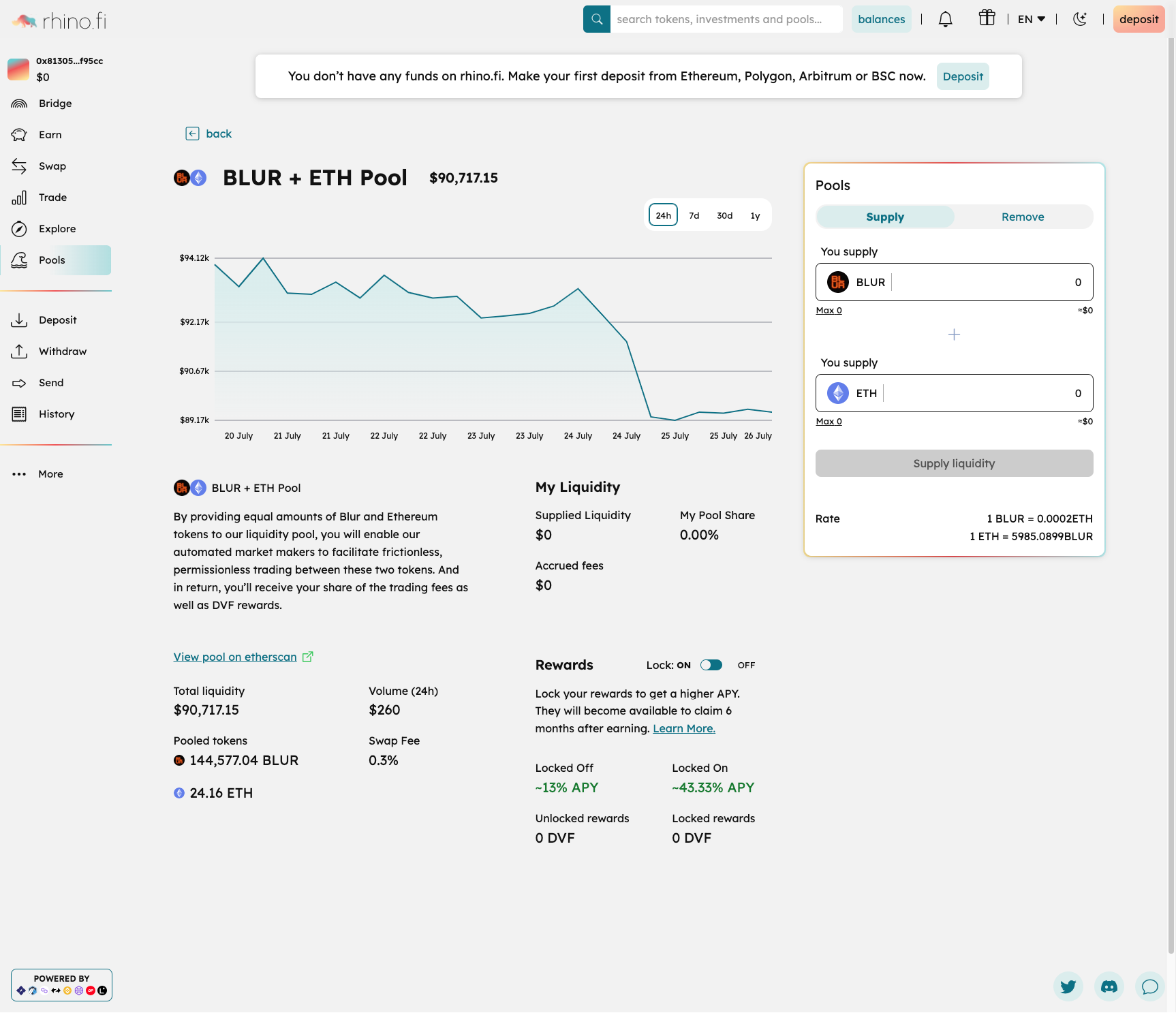Click the Deposit sidebar item
Image resolution: width=1176 pixels, height=1013 pixels.
tap(56, 320)
